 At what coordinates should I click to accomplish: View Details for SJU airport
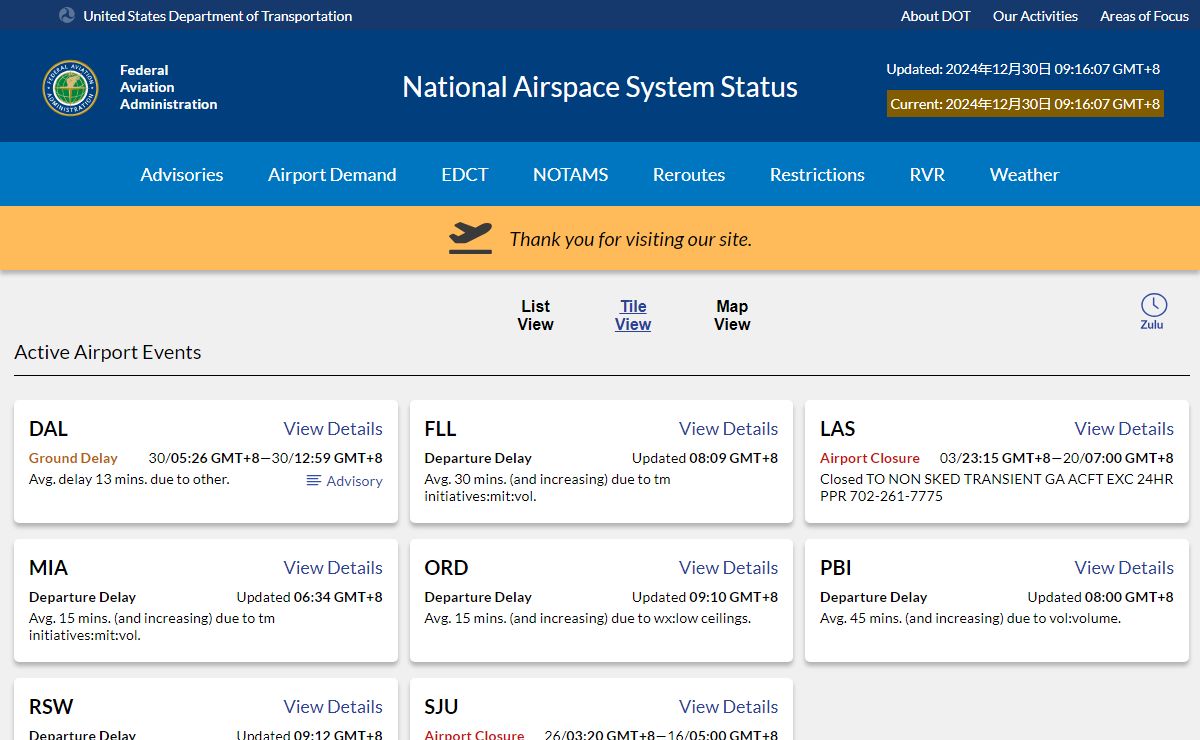pyautogui.click(x=728, y=706)
